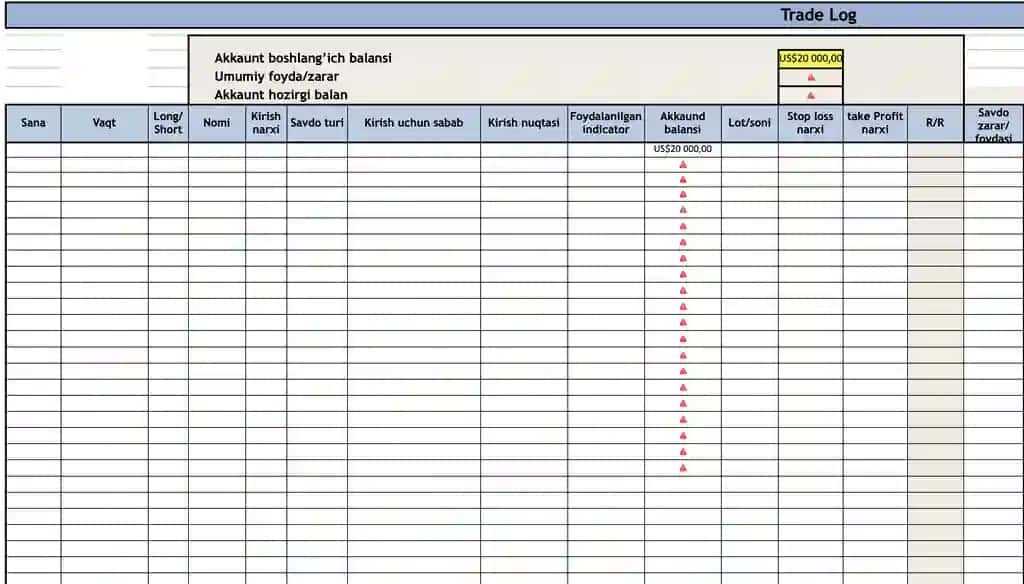Select the Nomi column header
Screen dimensions: 1024x584
coord(217,123)
